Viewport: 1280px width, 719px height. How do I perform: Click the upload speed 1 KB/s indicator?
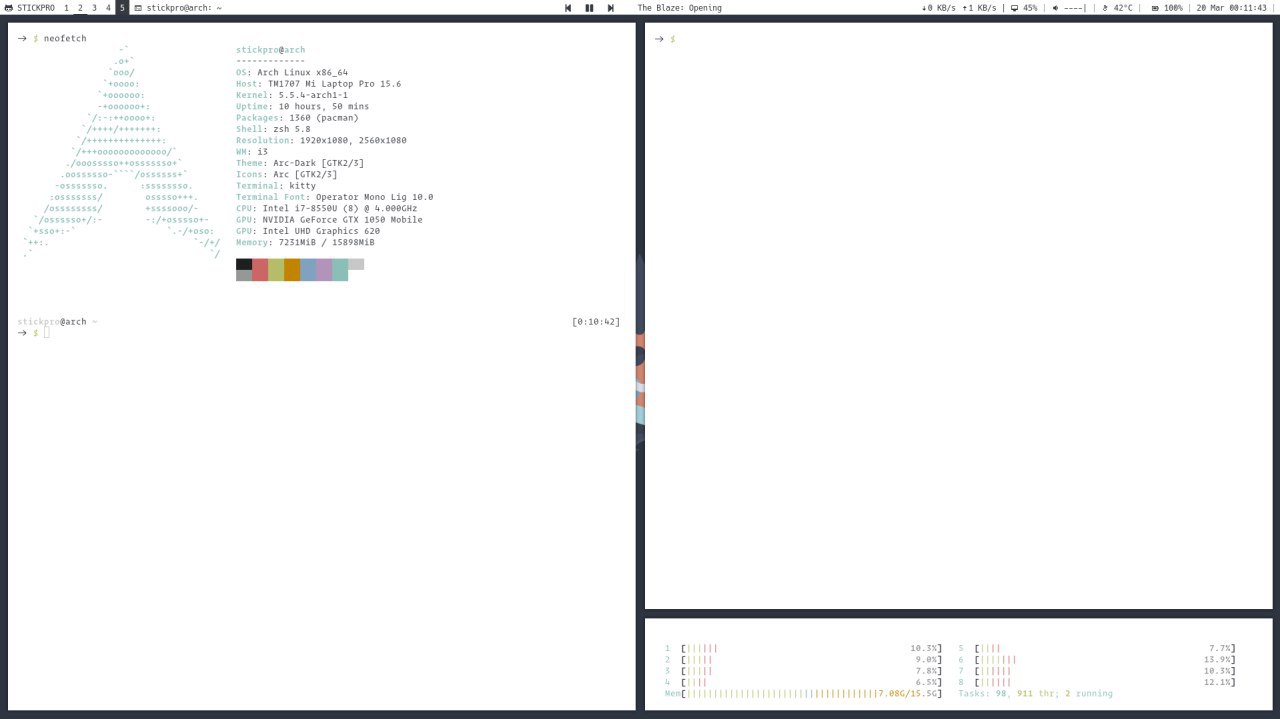979,8
